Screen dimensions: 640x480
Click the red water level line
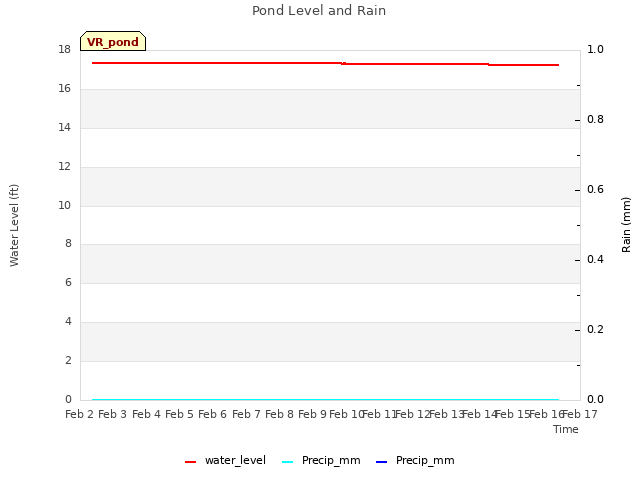(325, 63)
